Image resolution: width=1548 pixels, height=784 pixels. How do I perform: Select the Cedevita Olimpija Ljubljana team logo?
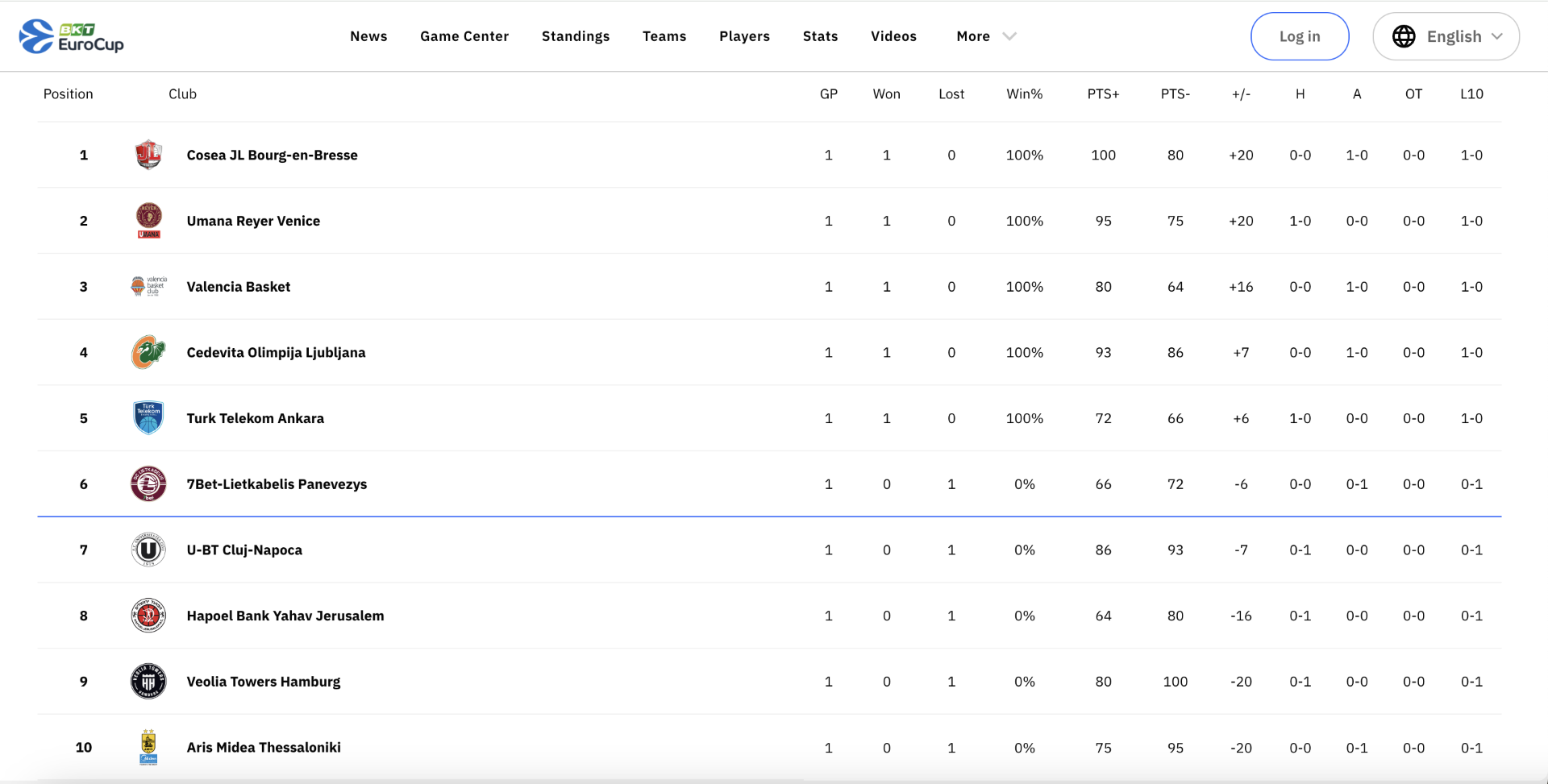click(x=148, y=352)
